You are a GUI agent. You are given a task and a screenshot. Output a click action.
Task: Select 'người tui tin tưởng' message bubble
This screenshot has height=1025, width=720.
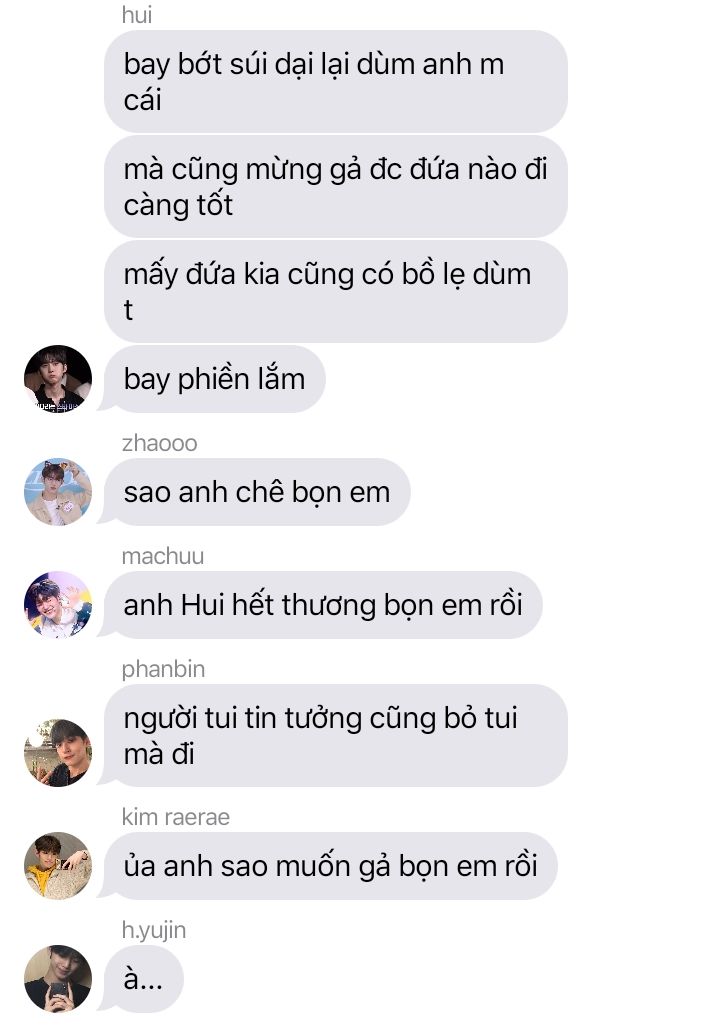click(335, 735)
